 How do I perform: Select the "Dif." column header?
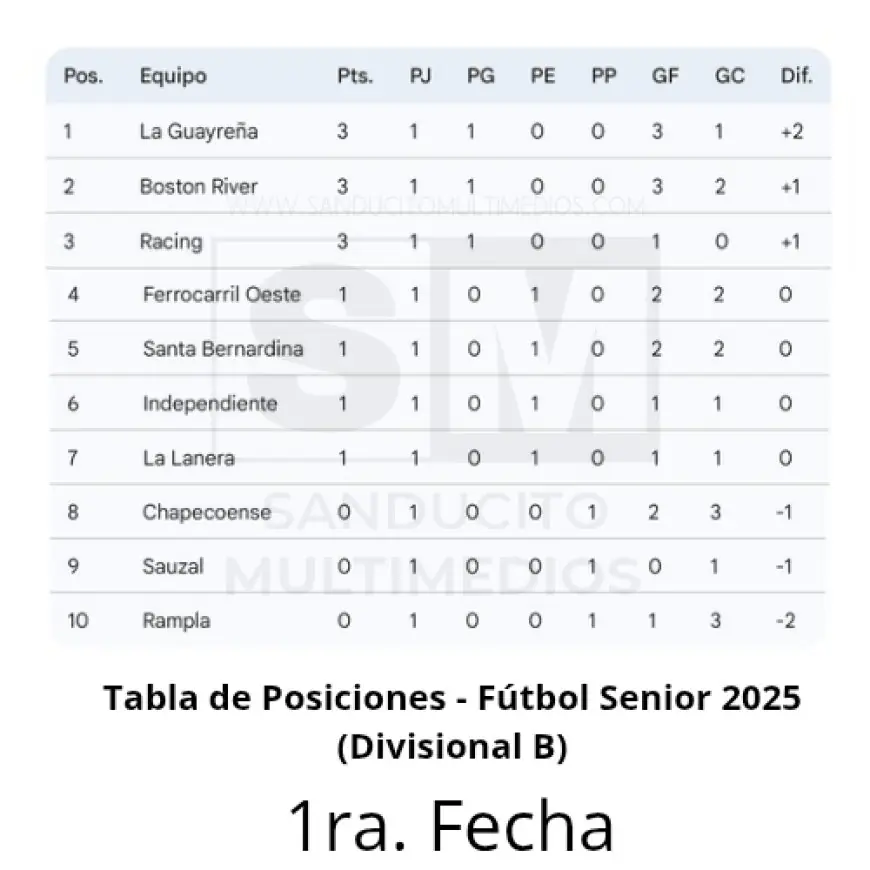[796, 76]
